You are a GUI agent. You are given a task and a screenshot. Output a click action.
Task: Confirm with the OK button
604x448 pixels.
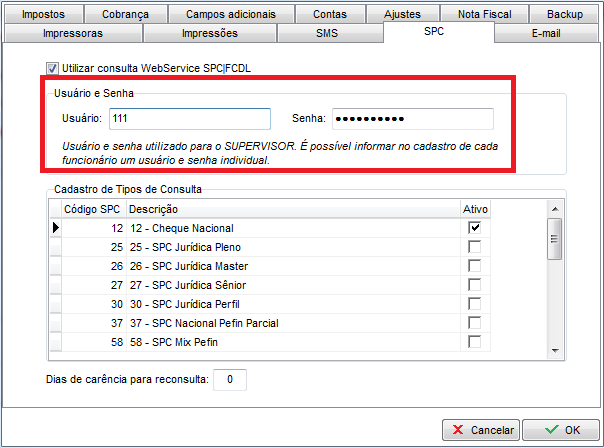point(562,429)
